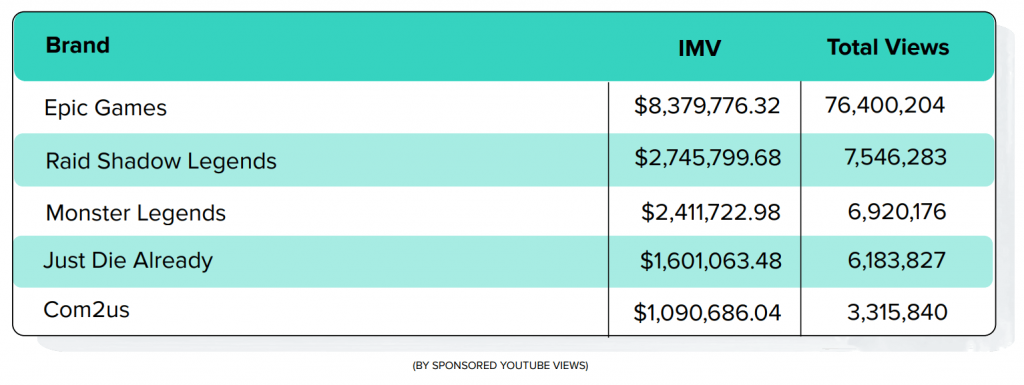
Task: Click IMV value $2,411,722.98
Action: click(711, 212)
